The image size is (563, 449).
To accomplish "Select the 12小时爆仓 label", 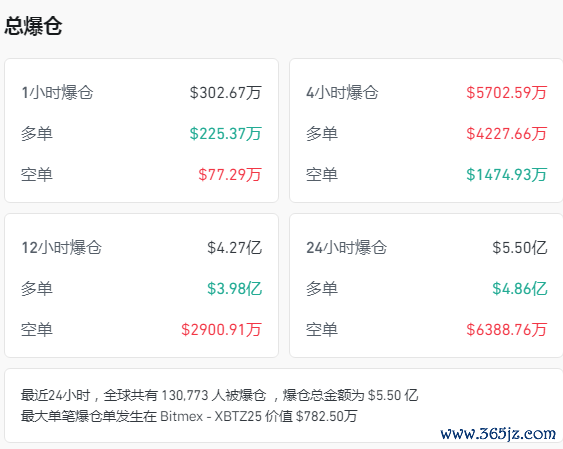I will 62,248.
